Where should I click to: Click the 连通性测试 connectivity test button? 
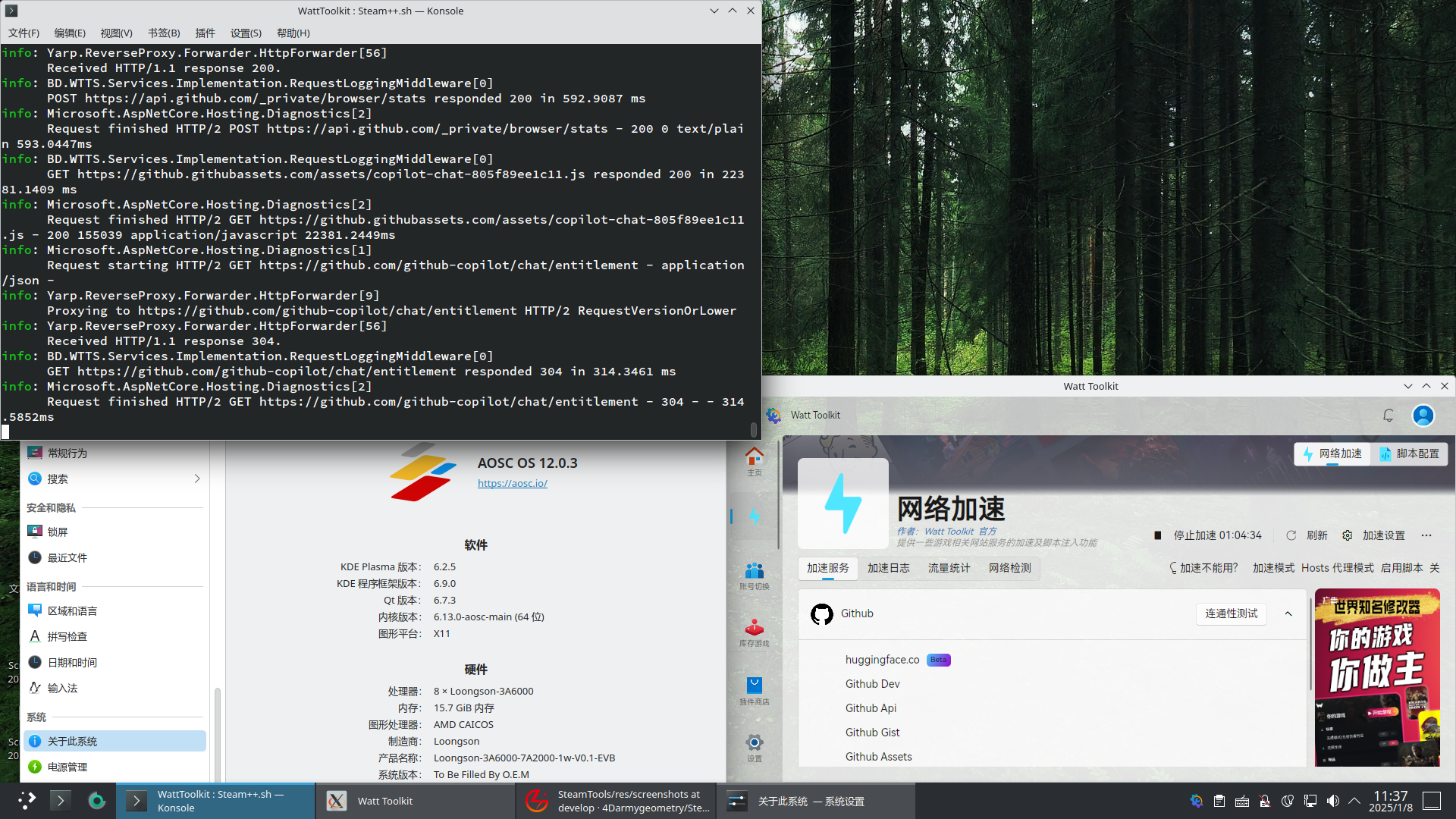1232,613
